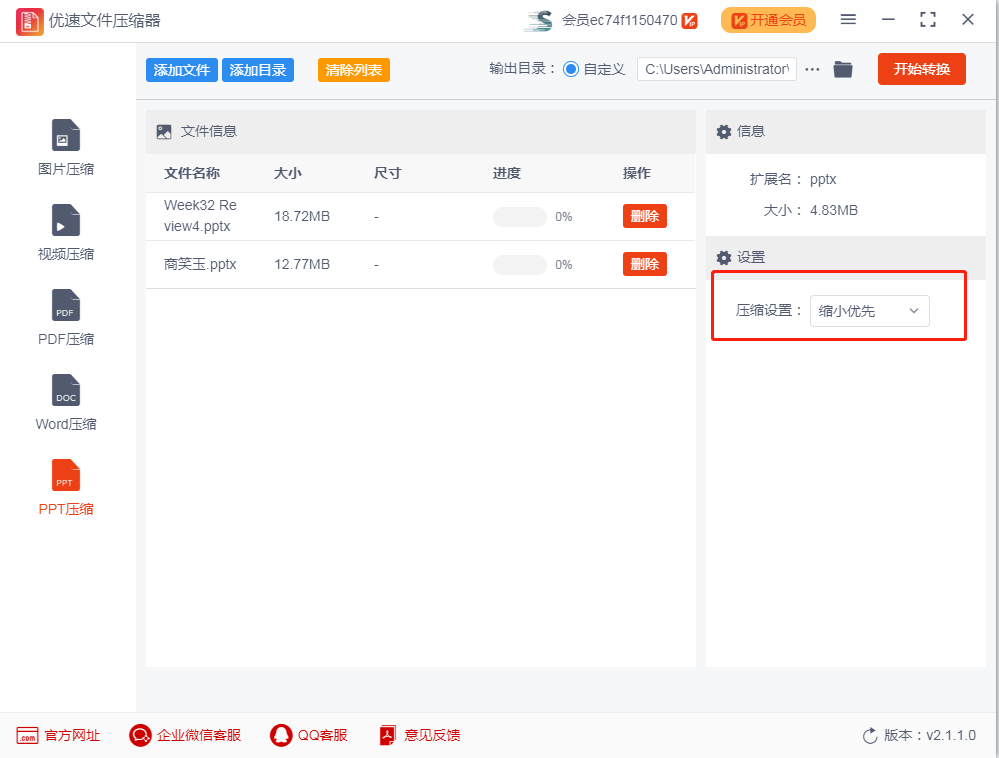Click the three-dots output path options
The image size is (999, 758).
point(812,69)
